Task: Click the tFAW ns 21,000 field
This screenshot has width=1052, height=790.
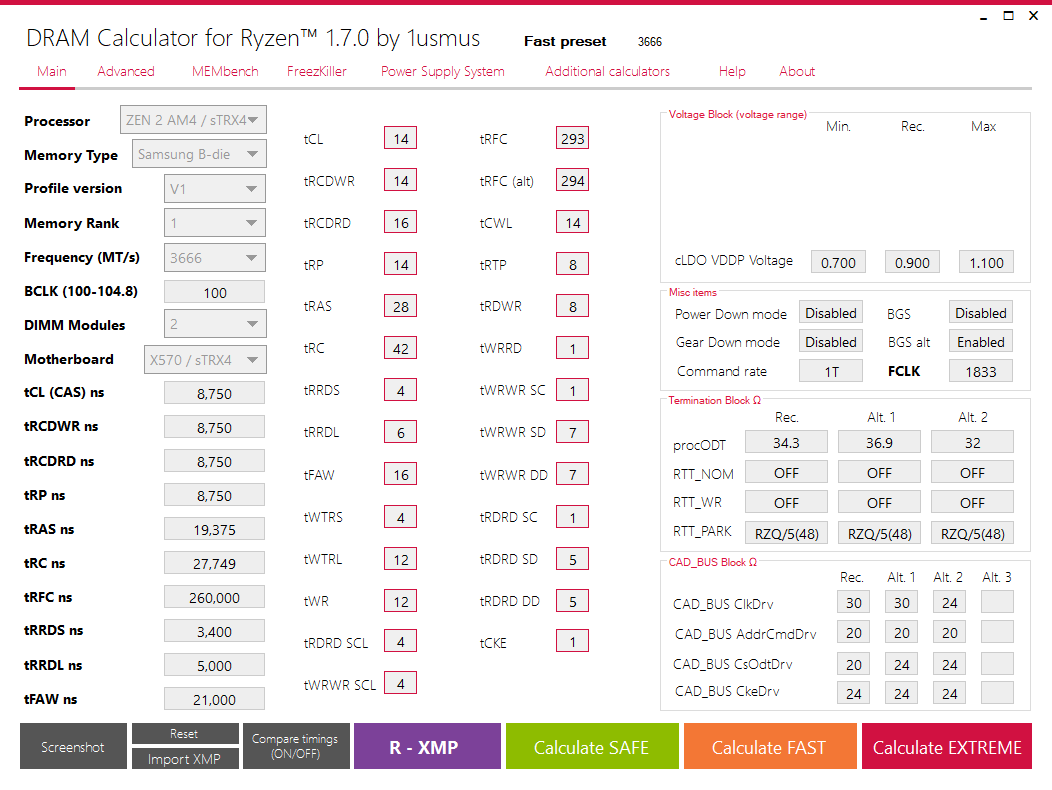Action: 215,699
